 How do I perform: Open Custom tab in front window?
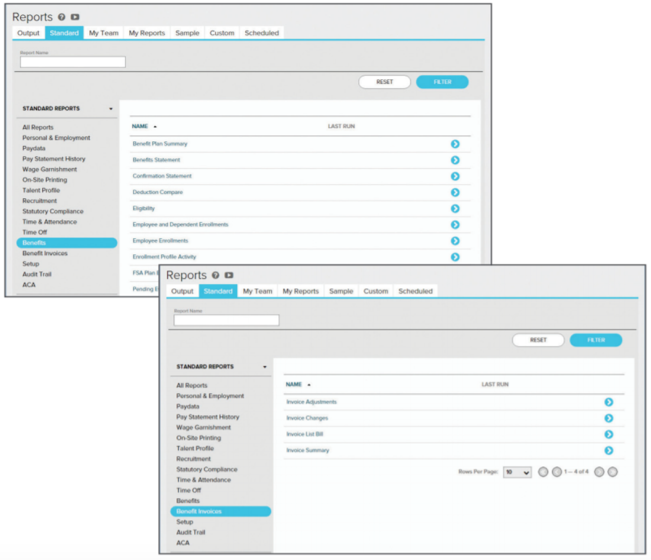(376, 291)
